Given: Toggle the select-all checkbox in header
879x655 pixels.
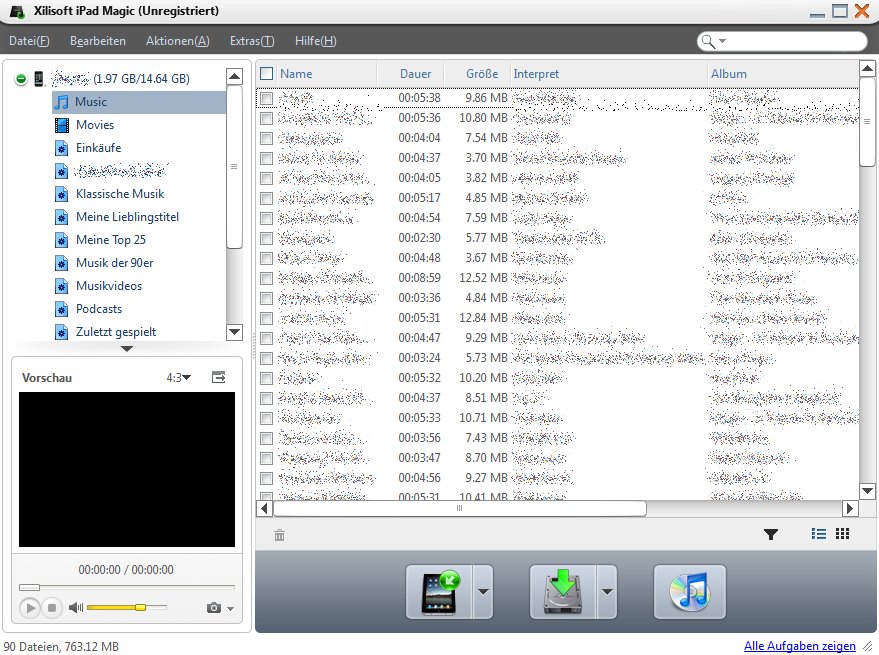Looking at the screenshot, I should click(267, 74).
